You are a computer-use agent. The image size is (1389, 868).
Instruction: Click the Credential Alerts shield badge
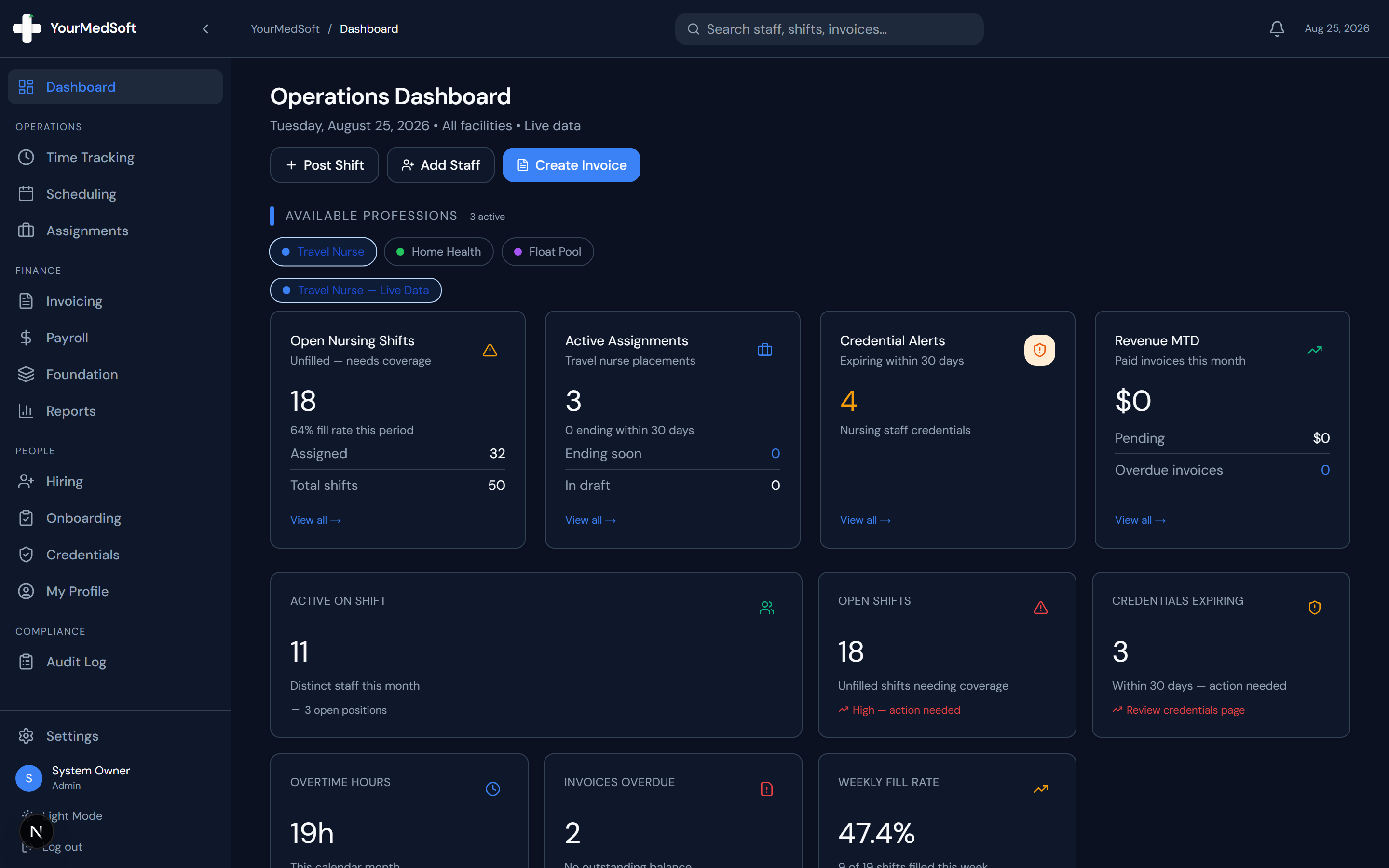coord(1039,350)
